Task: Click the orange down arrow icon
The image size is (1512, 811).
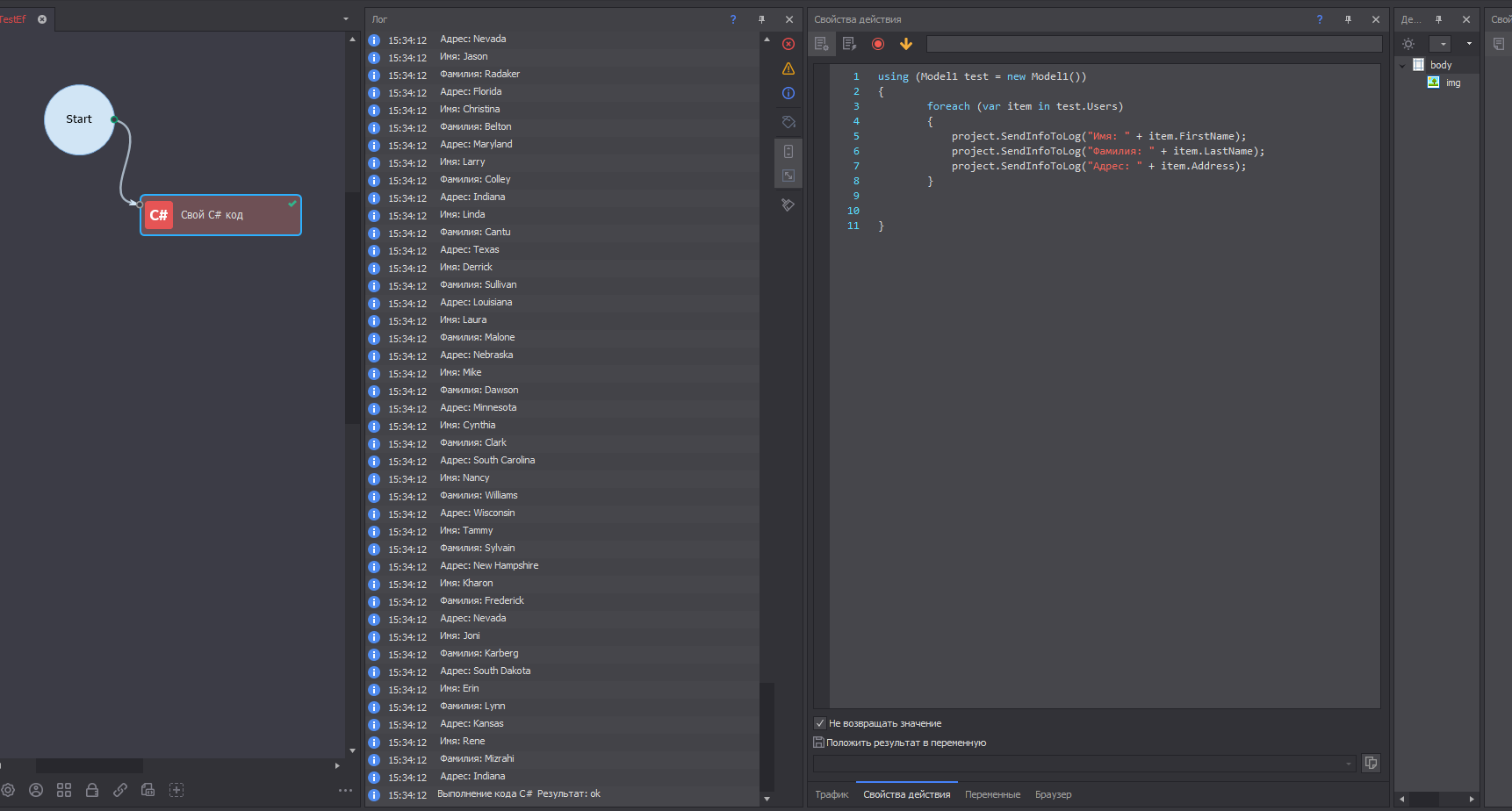Action: pyautogui.click(x=906, y=44)
